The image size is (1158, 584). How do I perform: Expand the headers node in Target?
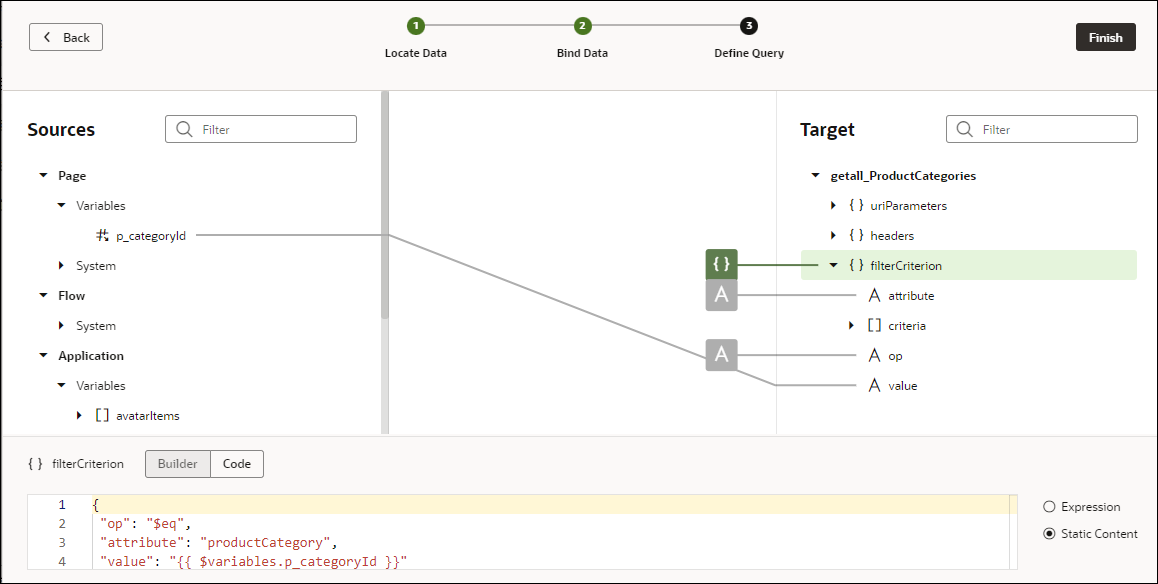point(833,235)
